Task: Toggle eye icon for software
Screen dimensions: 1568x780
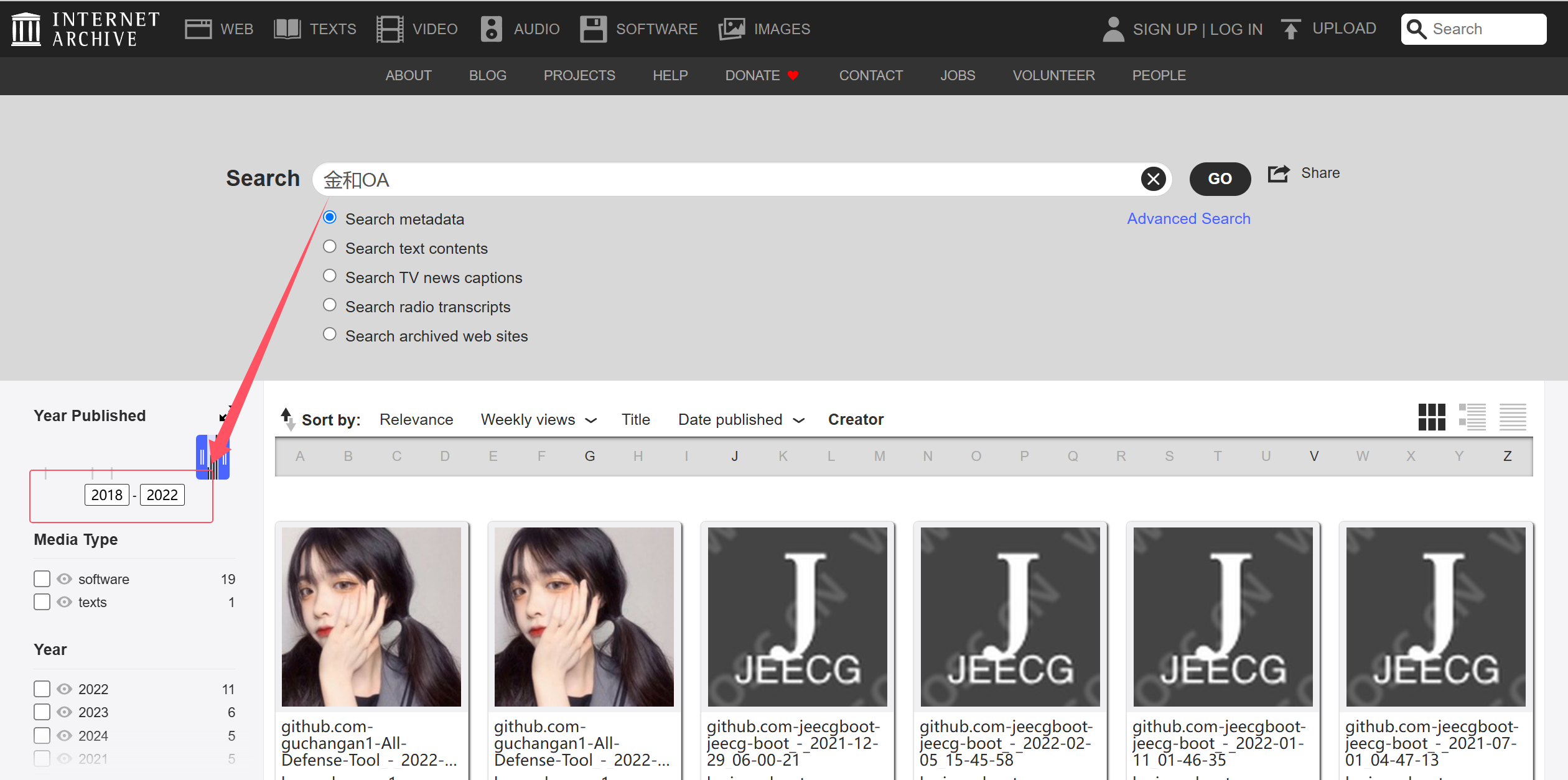Action: [65, 578]
